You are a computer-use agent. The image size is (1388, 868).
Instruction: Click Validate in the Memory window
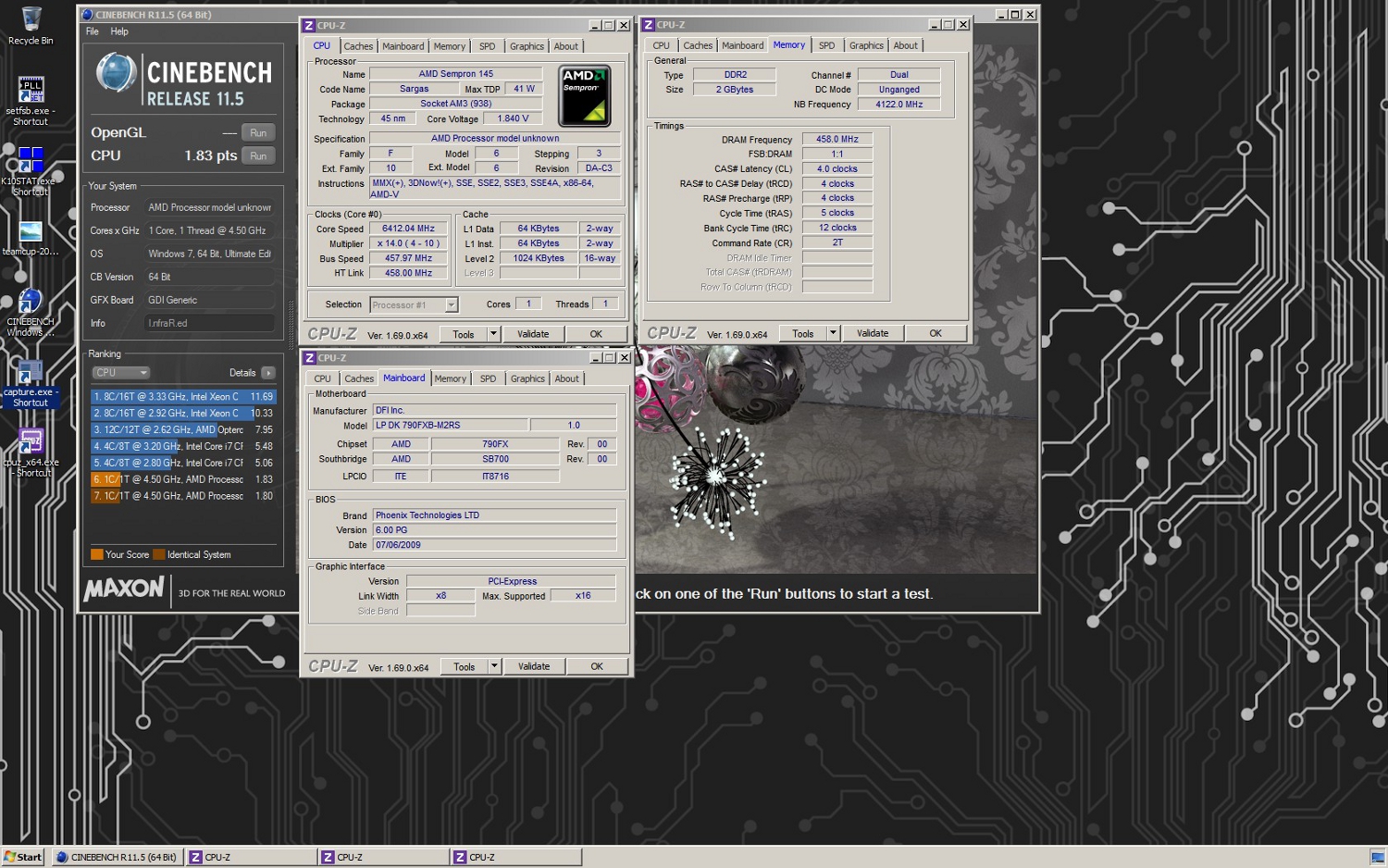tap(873, 333)
